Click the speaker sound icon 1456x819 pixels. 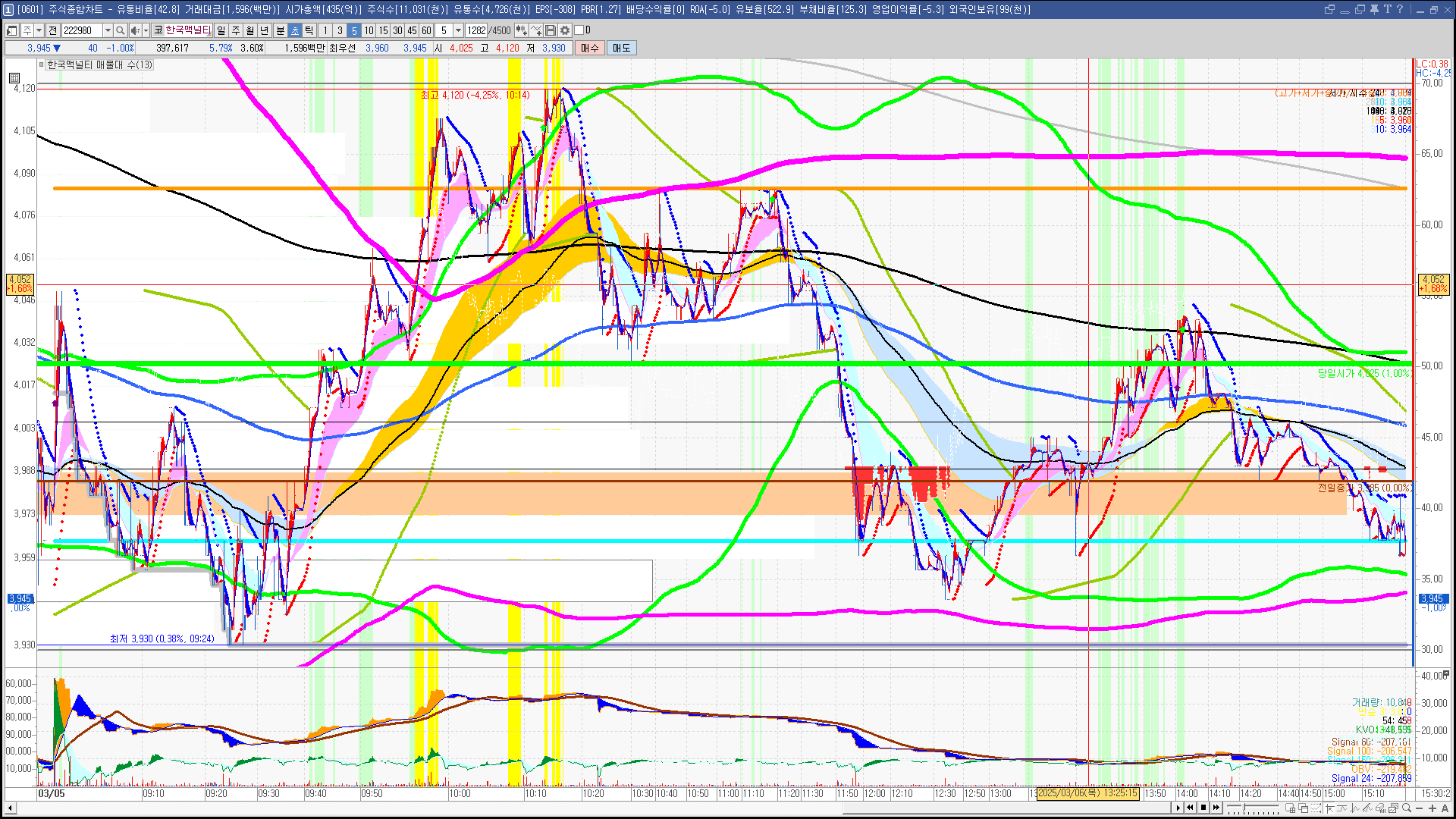[134, 30]
